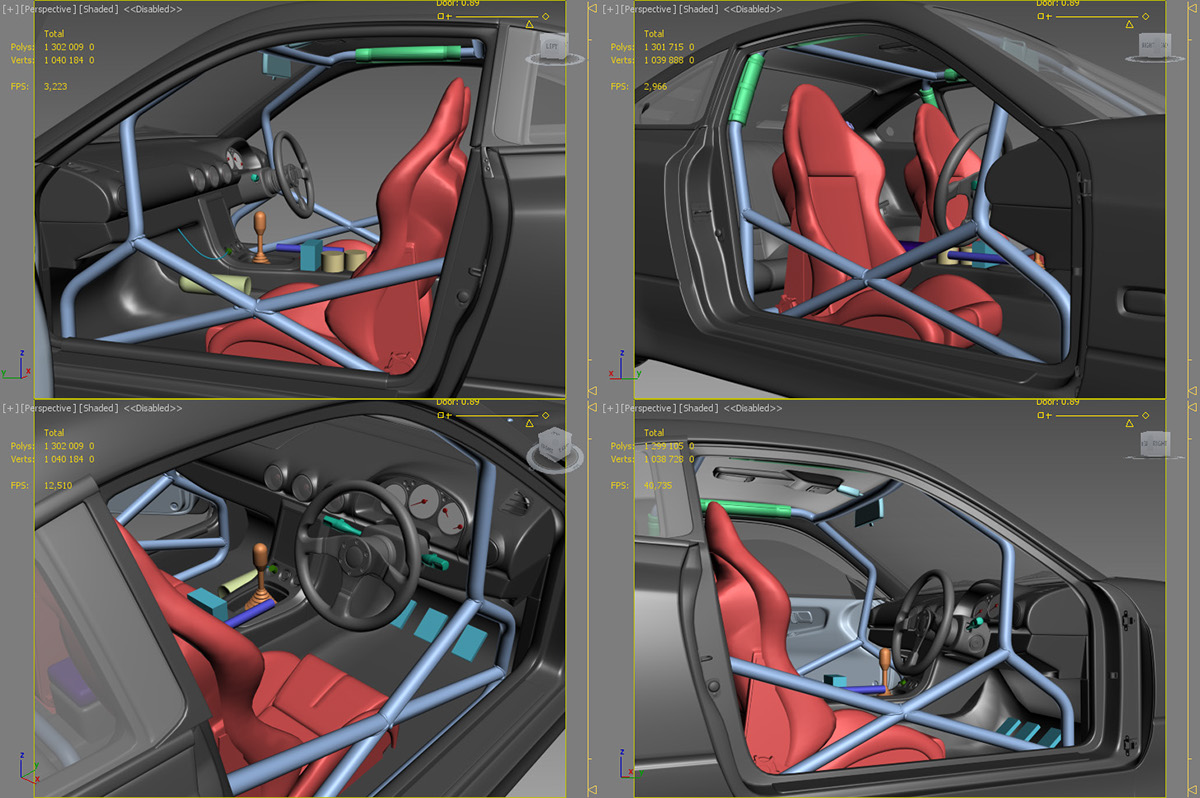Click the LEFT ViewCube in top-left viewport
The height and width of the screenshot is (798, 1200).
553,47
